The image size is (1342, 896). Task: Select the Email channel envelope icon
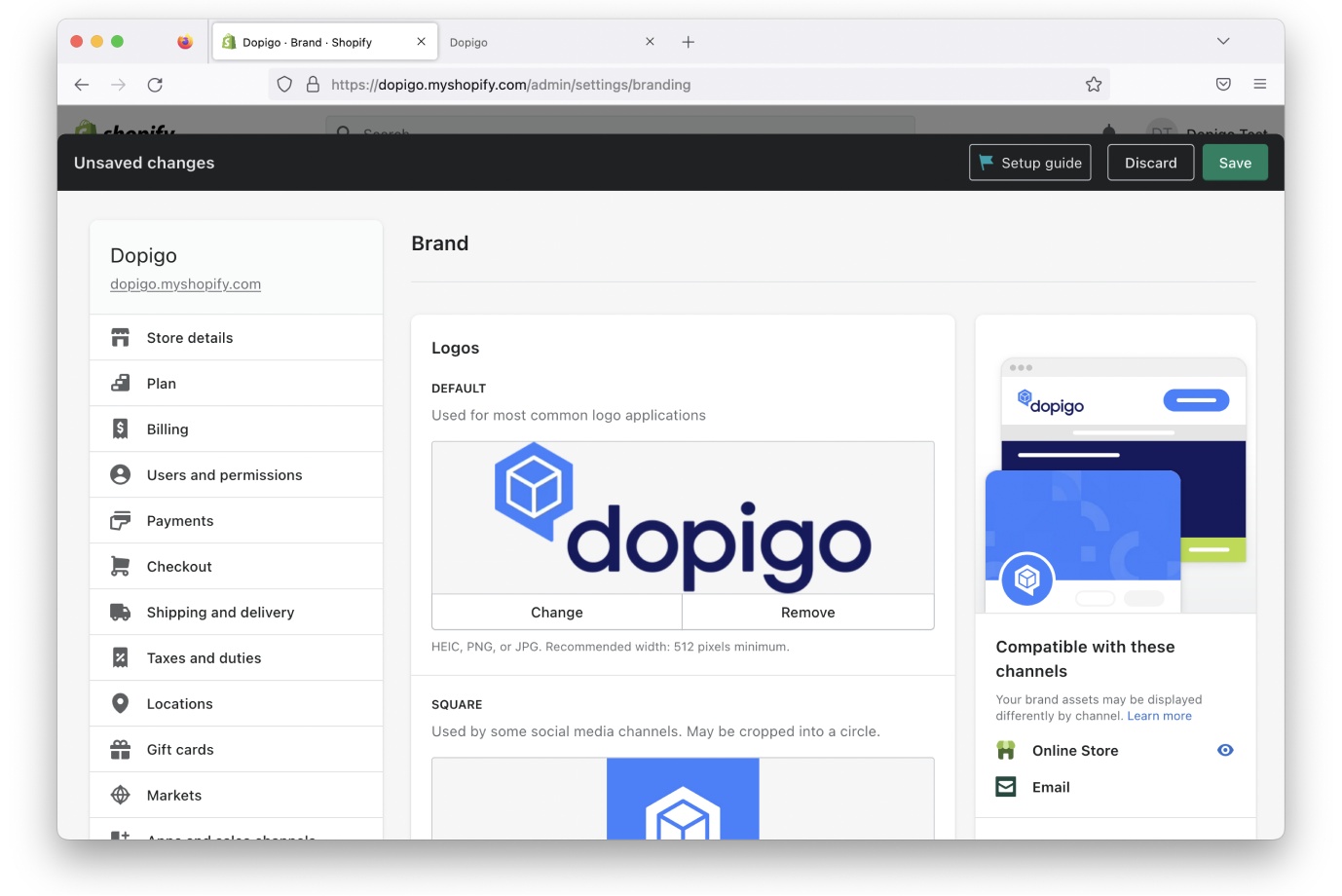1005,786
